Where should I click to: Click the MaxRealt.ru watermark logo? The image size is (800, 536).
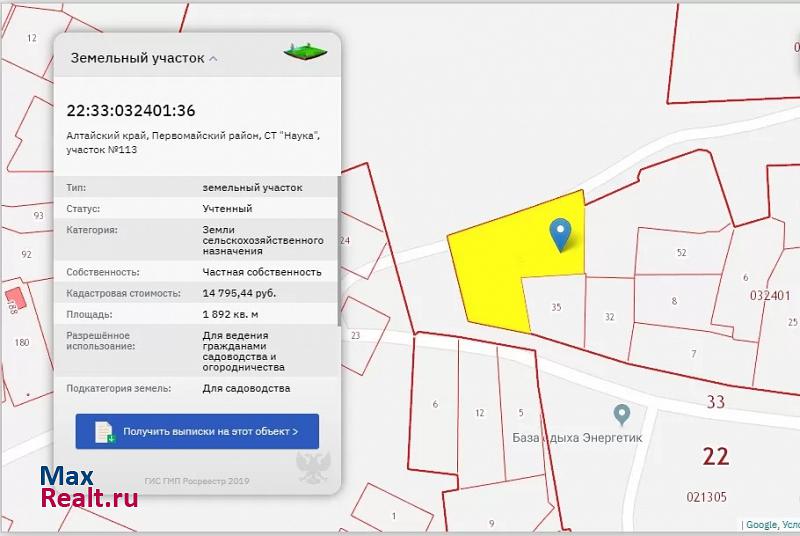click(x=88, y=486)
